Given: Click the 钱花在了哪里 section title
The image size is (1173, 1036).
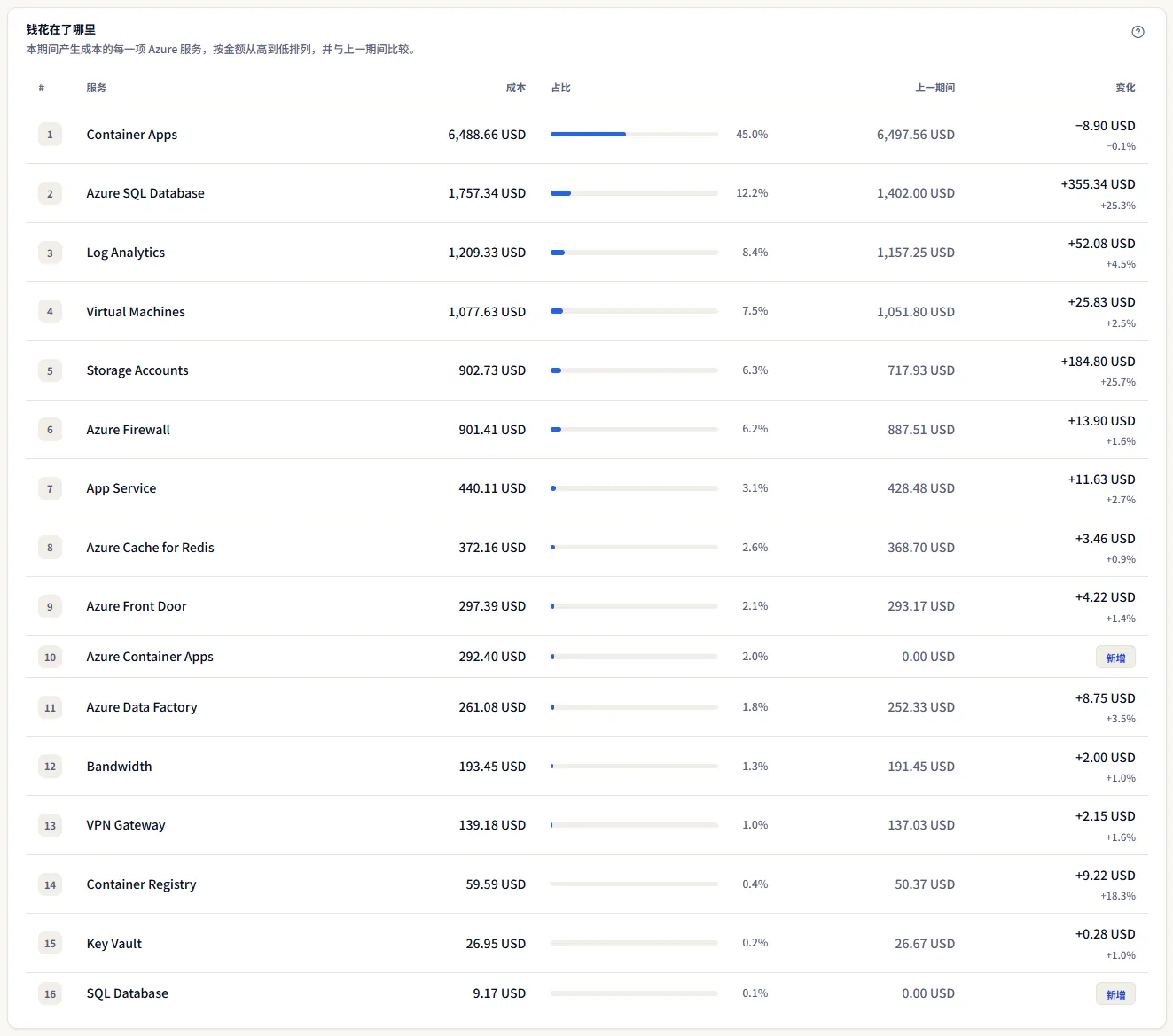Looking at the screenshot, I should (x=60, y=29).
